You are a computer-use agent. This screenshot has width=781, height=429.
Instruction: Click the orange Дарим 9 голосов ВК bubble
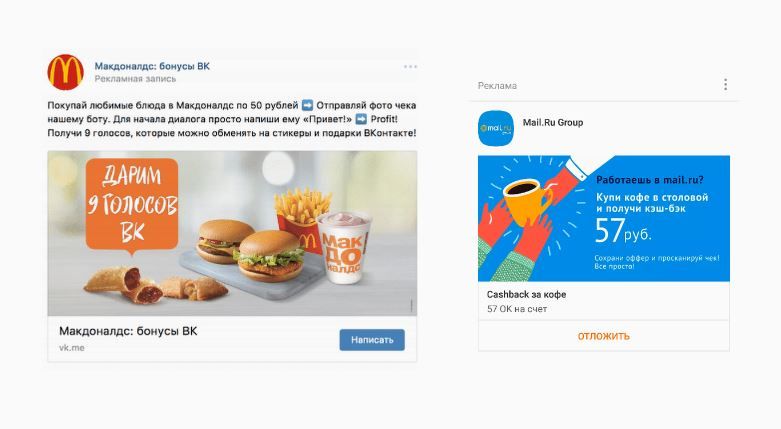tap(132, 205)
